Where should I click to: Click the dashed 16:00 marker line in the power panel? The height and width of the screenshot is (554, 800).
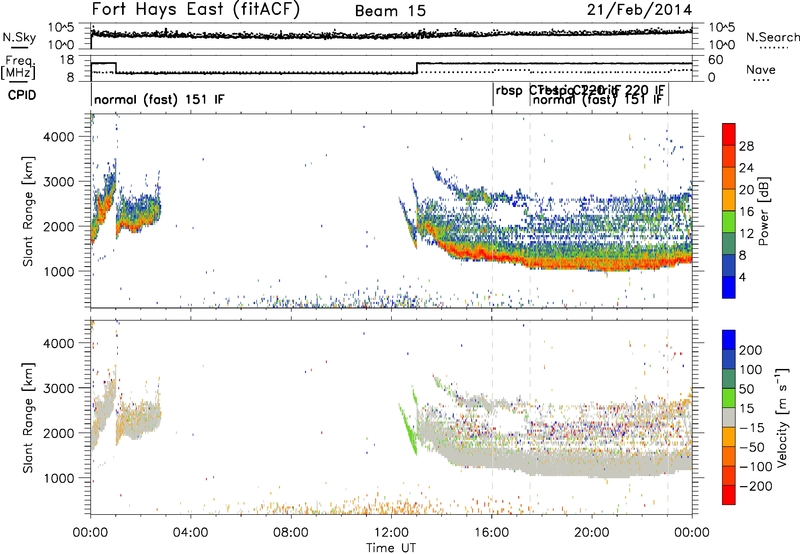[x=492, y=211]
